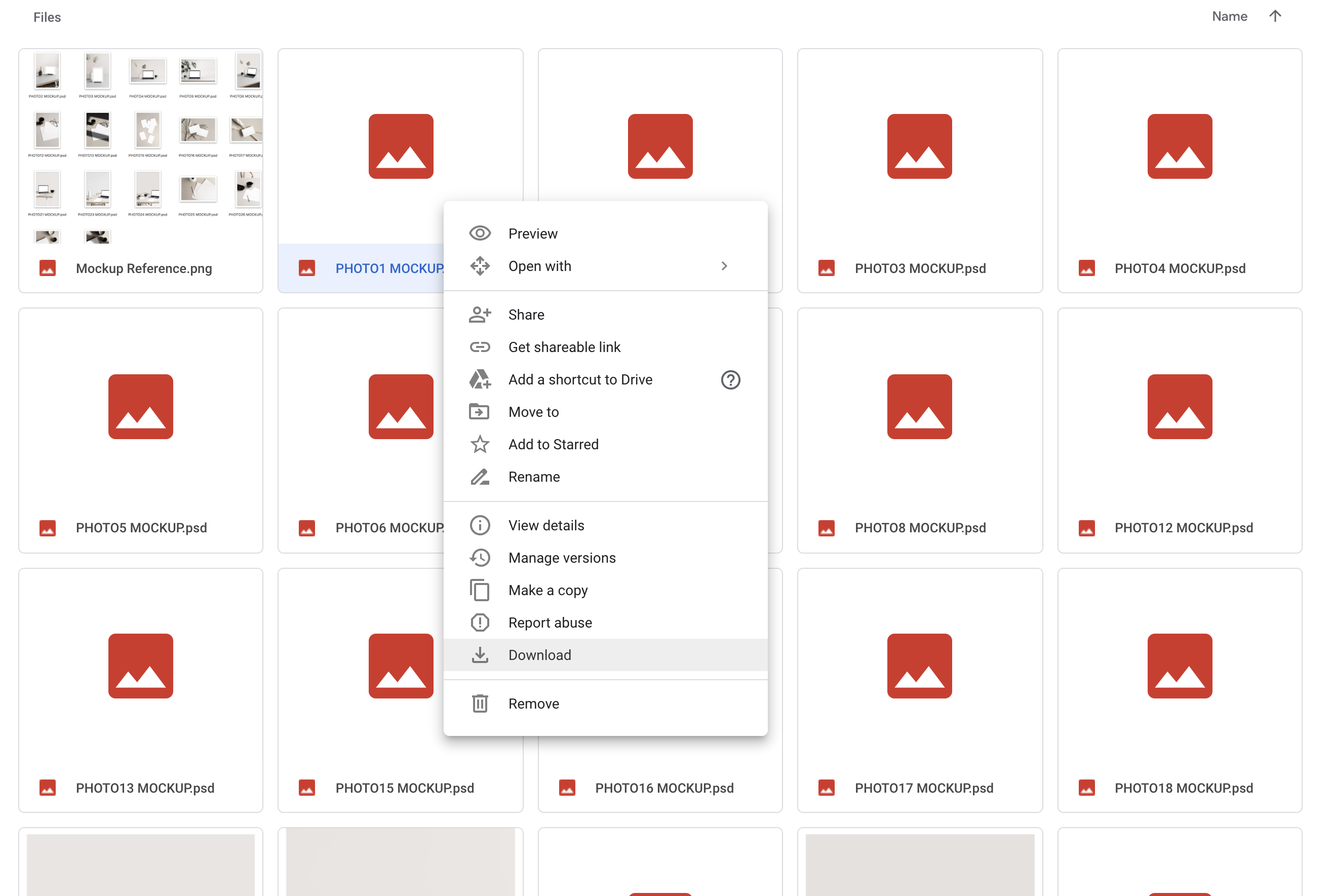Select the Mockup Reference.png thumbnail
Screen dimensions: 1331x896
140,147
